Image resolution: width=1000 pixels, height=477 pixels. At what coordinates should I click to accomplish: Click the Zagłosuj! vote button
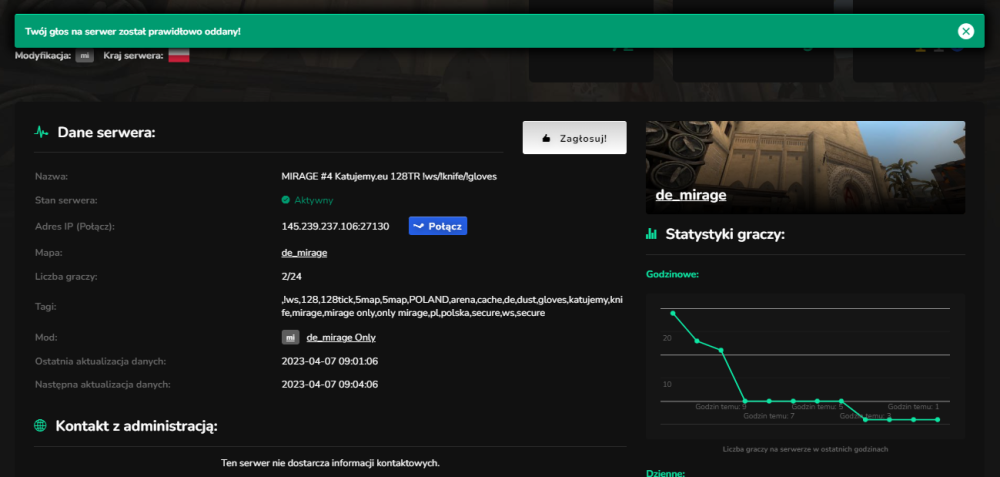(575, 138)
